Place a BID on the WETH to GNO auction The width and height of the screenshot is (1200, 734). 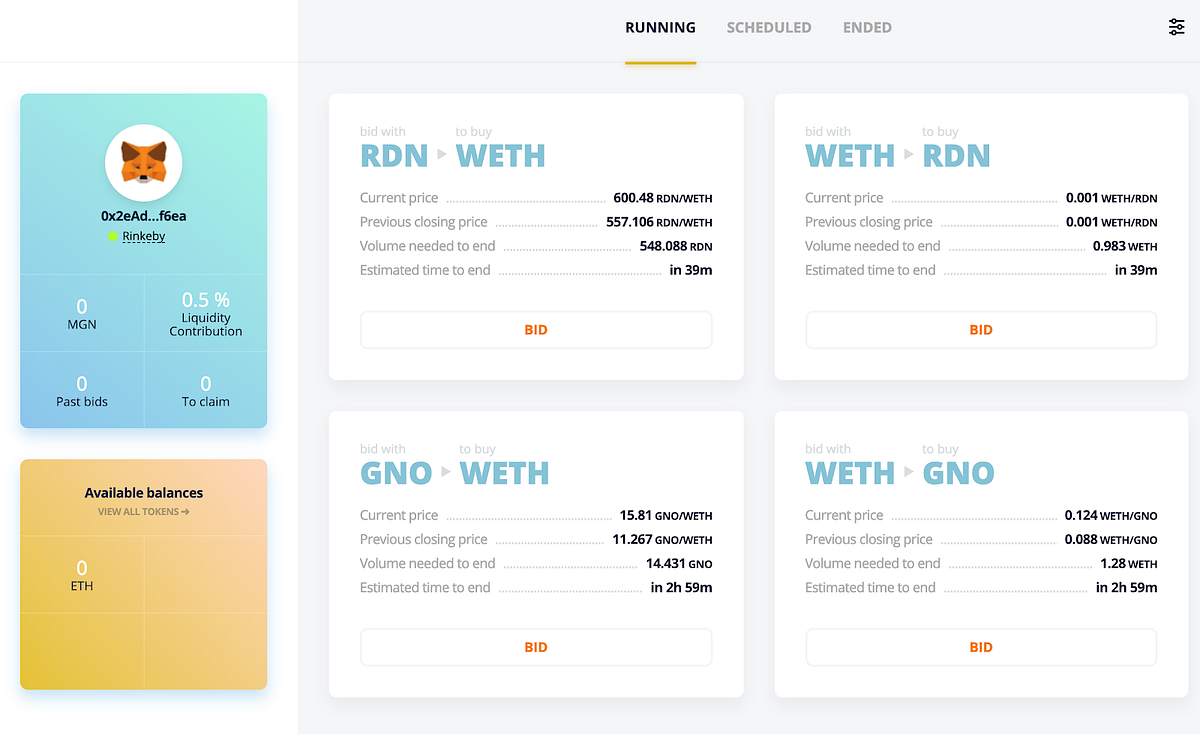coord(980,647)
